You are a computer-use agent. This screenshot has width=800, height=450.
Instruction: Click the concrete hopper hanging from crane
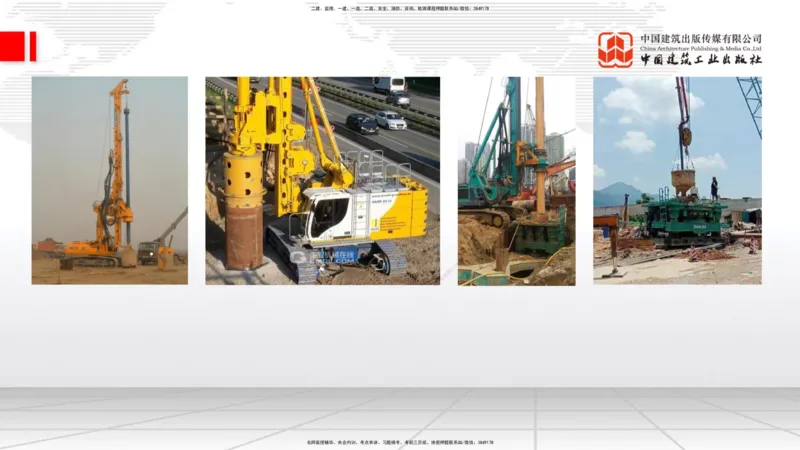click(683, 180)
